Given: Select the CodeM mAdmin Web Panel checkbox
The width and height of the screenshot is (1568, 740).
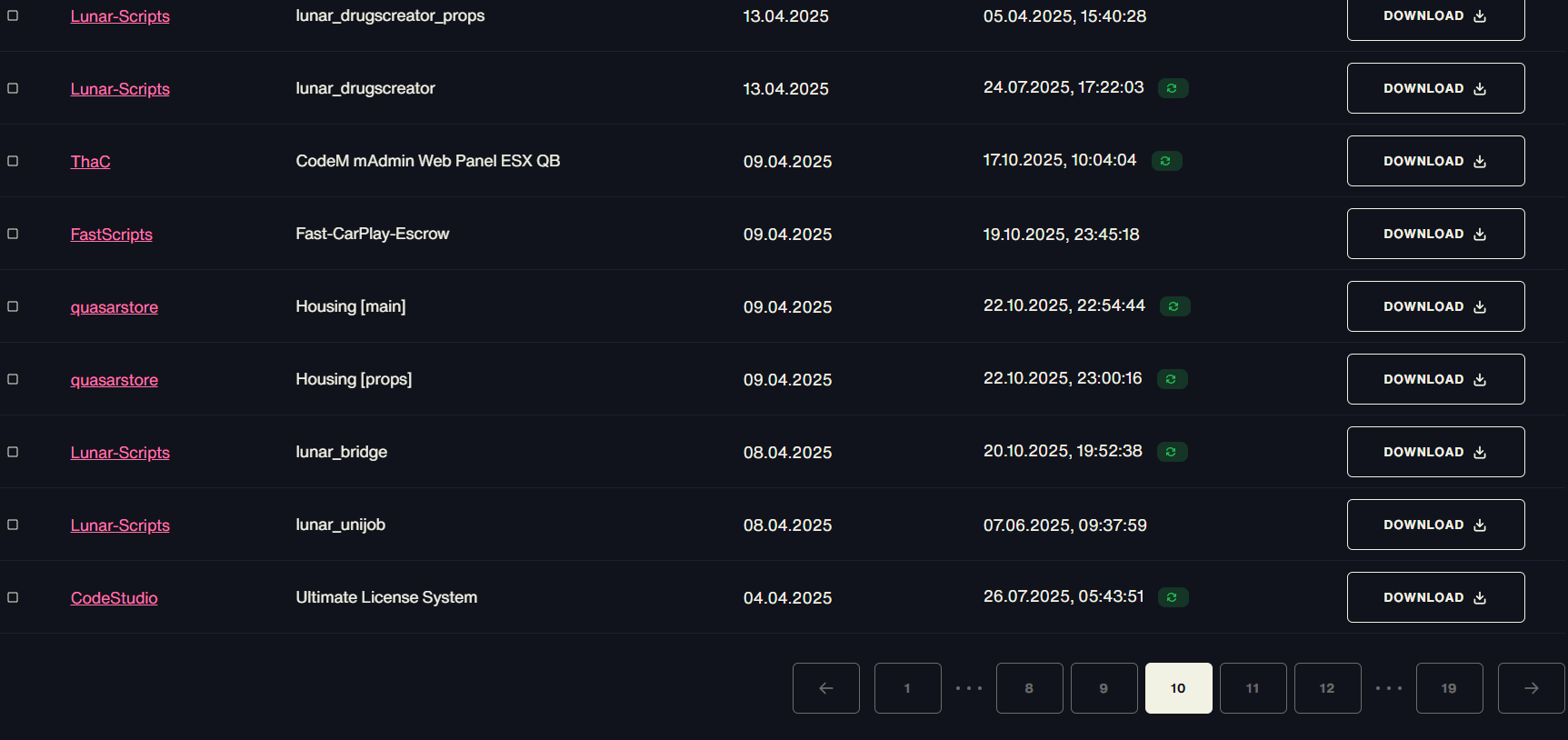Looking at the screenshot, I should pos(13,161).
